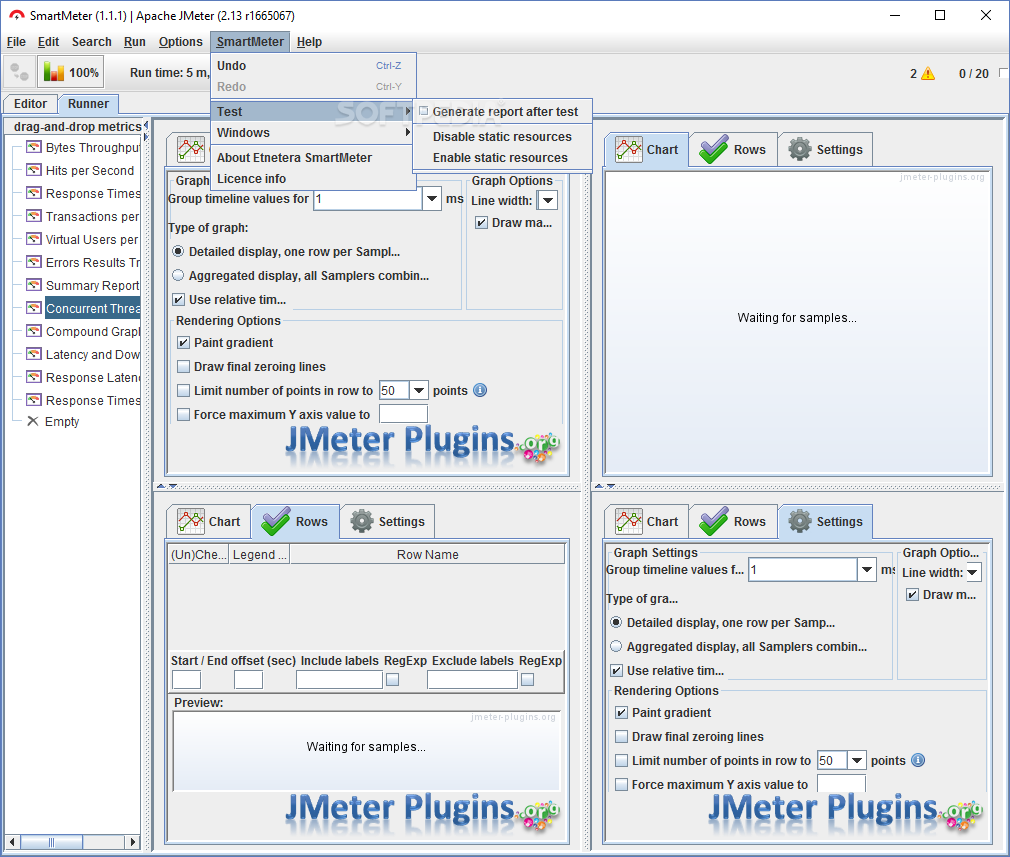The height and width of the screenshot is (857, 1010).
Task: Click the gears icon in the toolbar
Action: pos(19,72)
